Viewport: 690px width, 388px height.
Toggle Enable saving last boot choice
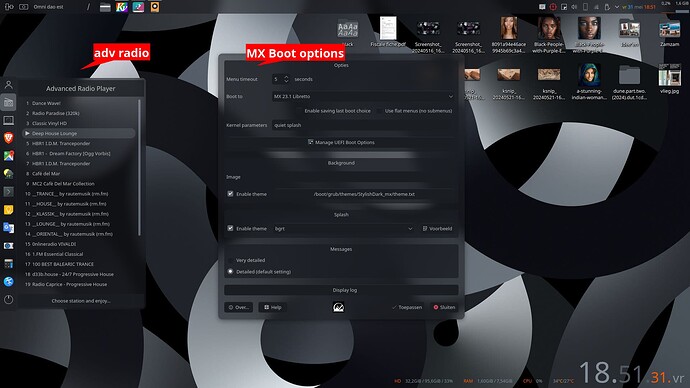coord(334,111)
